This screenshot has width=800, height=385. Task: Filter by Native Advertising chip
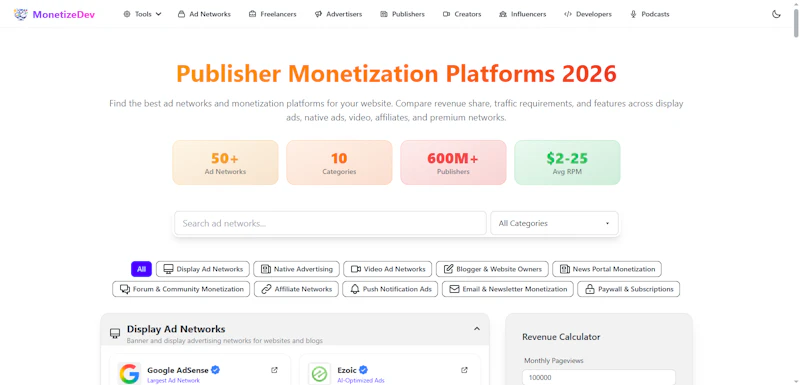[x=296, y=269]
